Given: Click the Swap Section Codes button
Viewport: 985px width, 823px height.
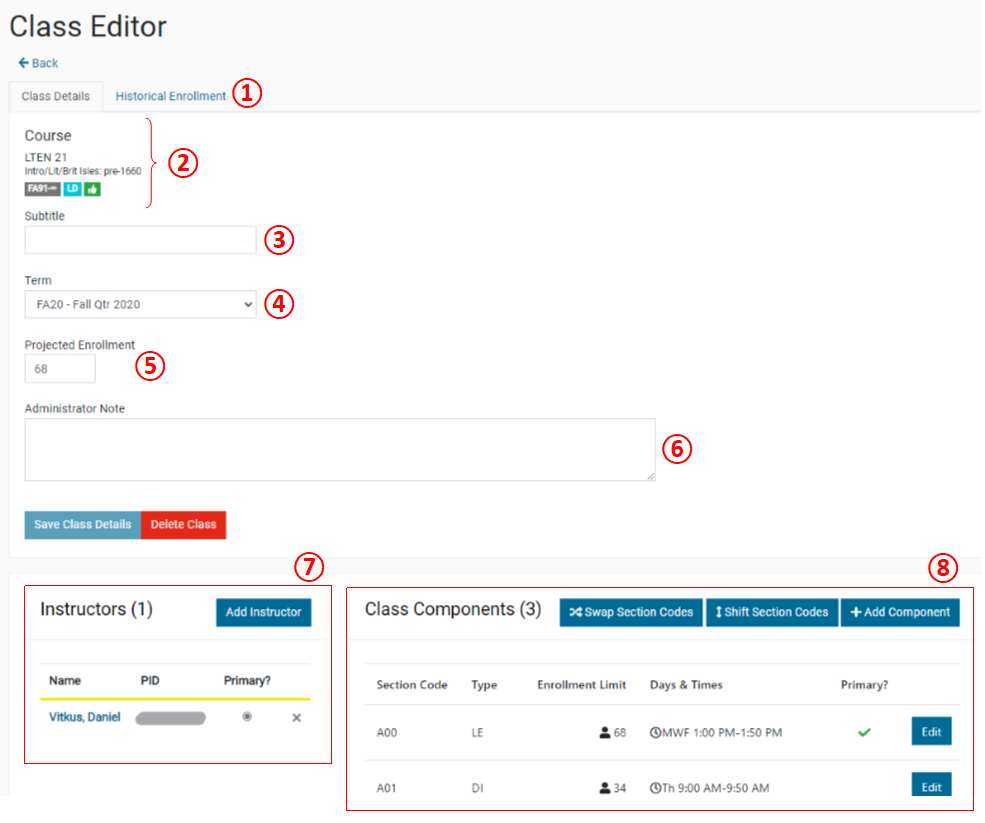Looking at the screenshot, I should click(x=630, y=613).
